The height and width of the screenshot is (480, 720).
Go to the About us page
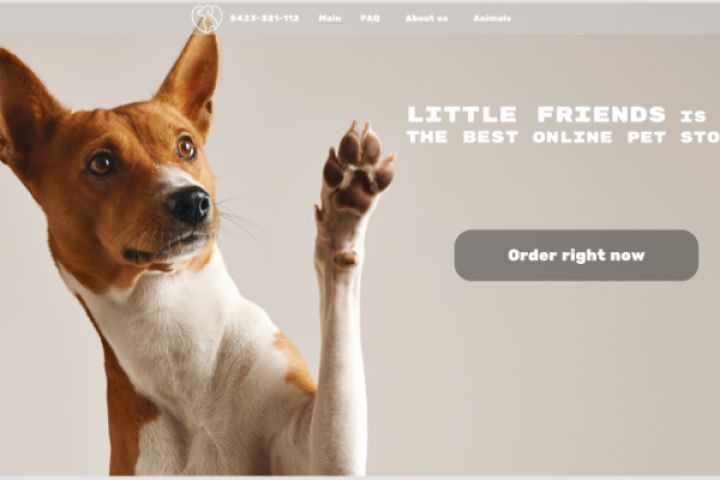[427, 18]
